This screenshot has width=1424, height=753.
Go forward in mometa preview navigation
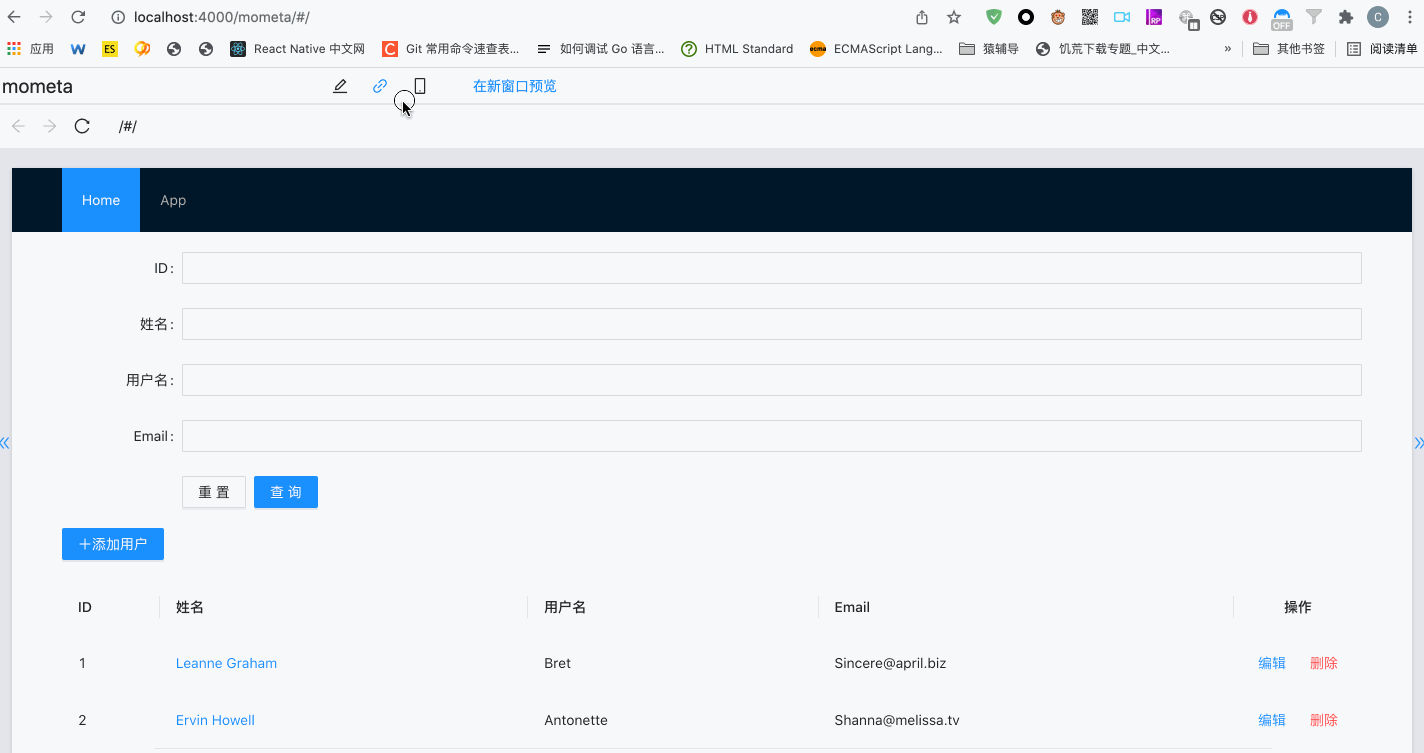click(x=50, y=126)
